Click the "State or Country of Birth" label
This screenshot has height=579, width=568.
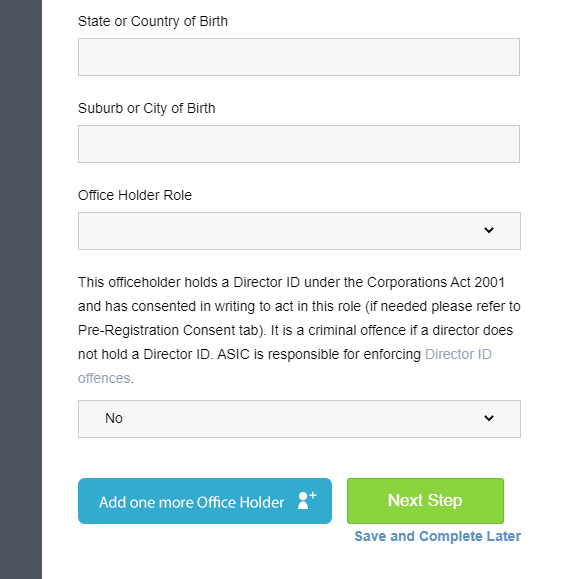pyautogui.click(x=153, y=21)
